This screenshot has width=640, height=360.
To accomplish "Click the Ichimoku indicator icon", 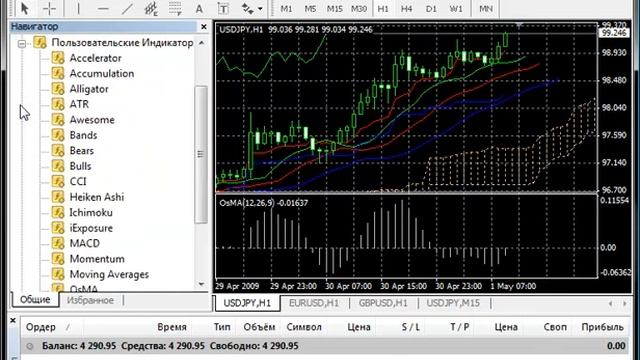I will [x=58, y=213].
